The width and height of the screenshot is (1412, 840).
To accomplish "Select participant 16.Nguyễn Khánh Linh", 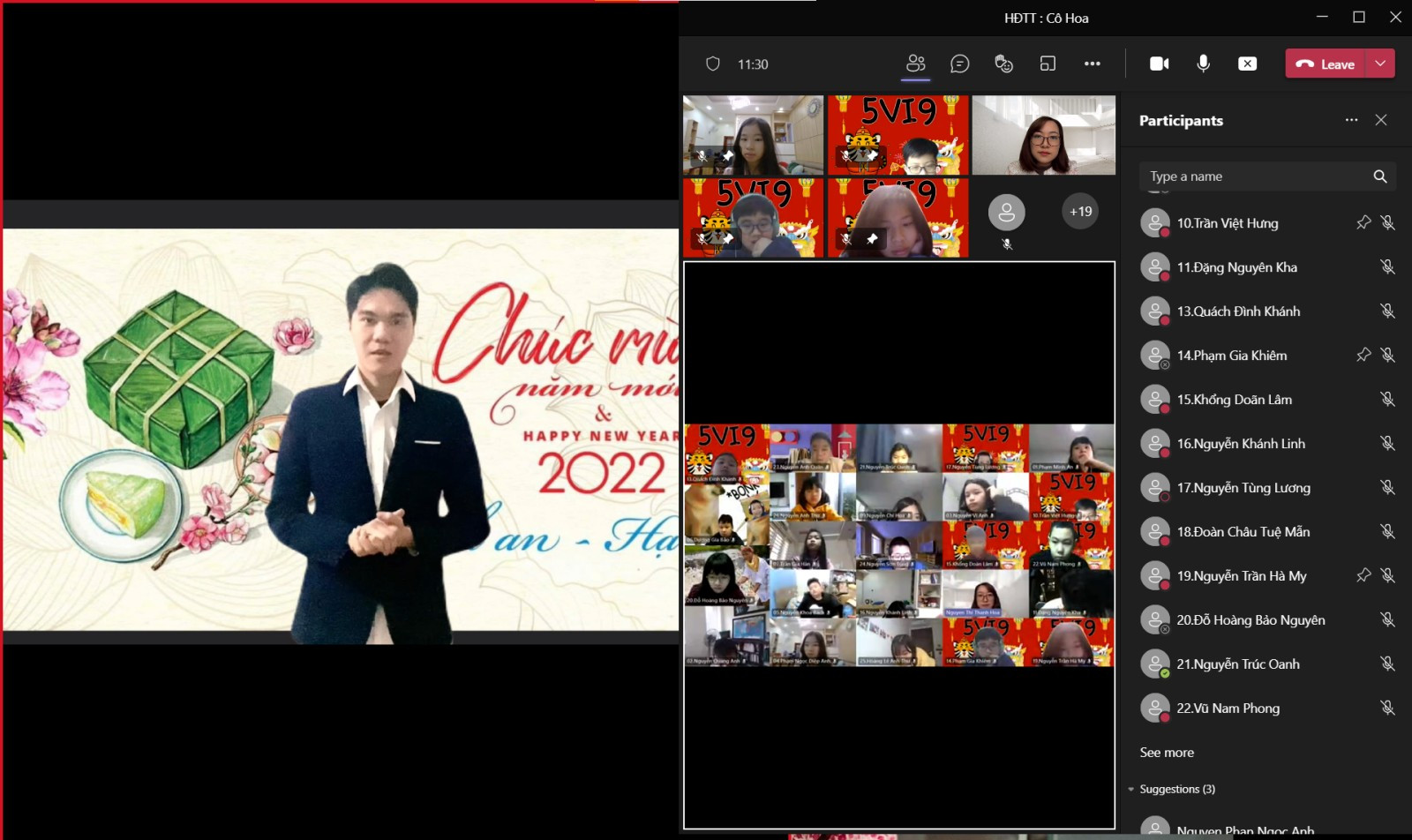I will tap(1240, 444).
